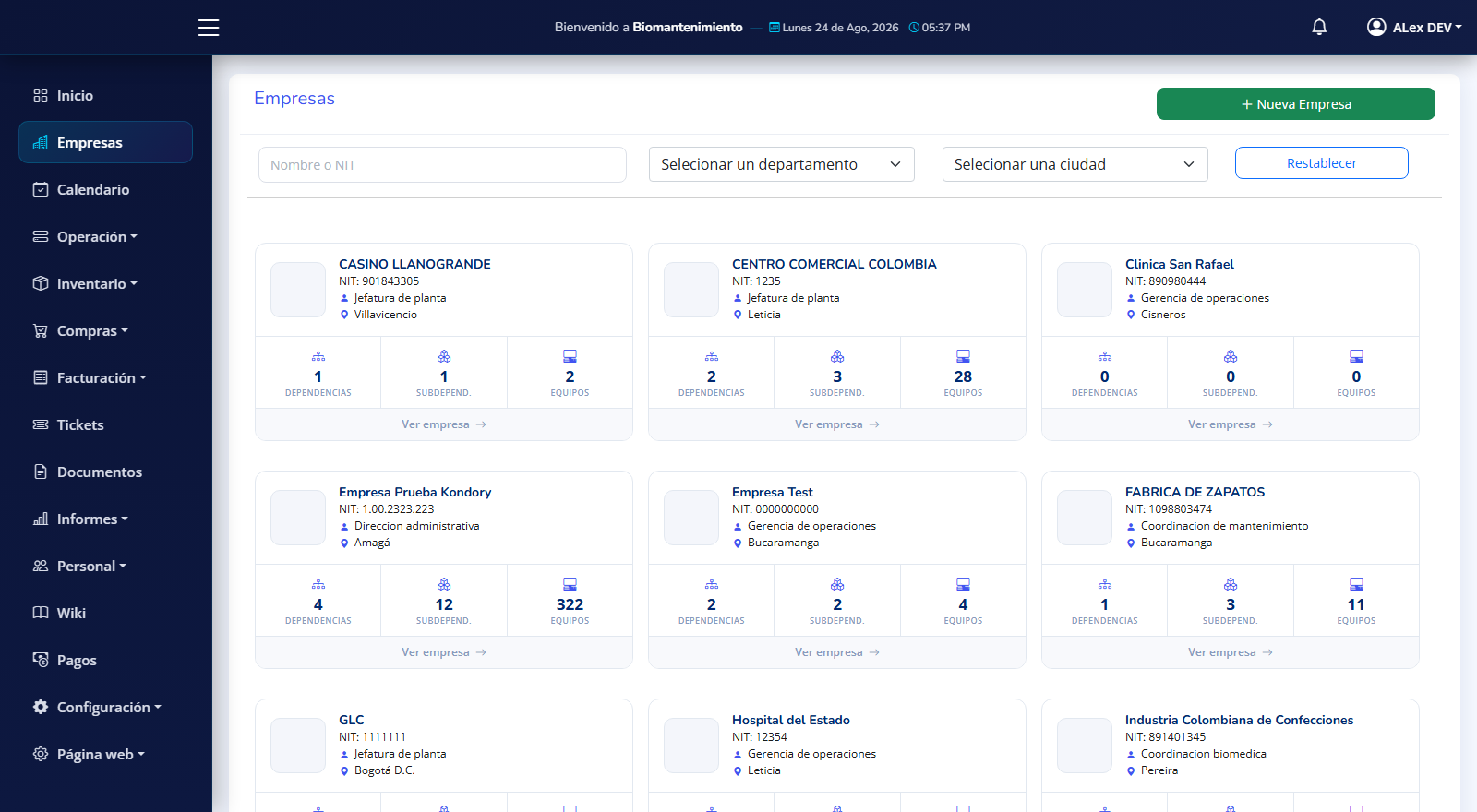Select Empresas in the sidebar
Viewport: 1477px width, 812px height.
click(x=105, y=142)
